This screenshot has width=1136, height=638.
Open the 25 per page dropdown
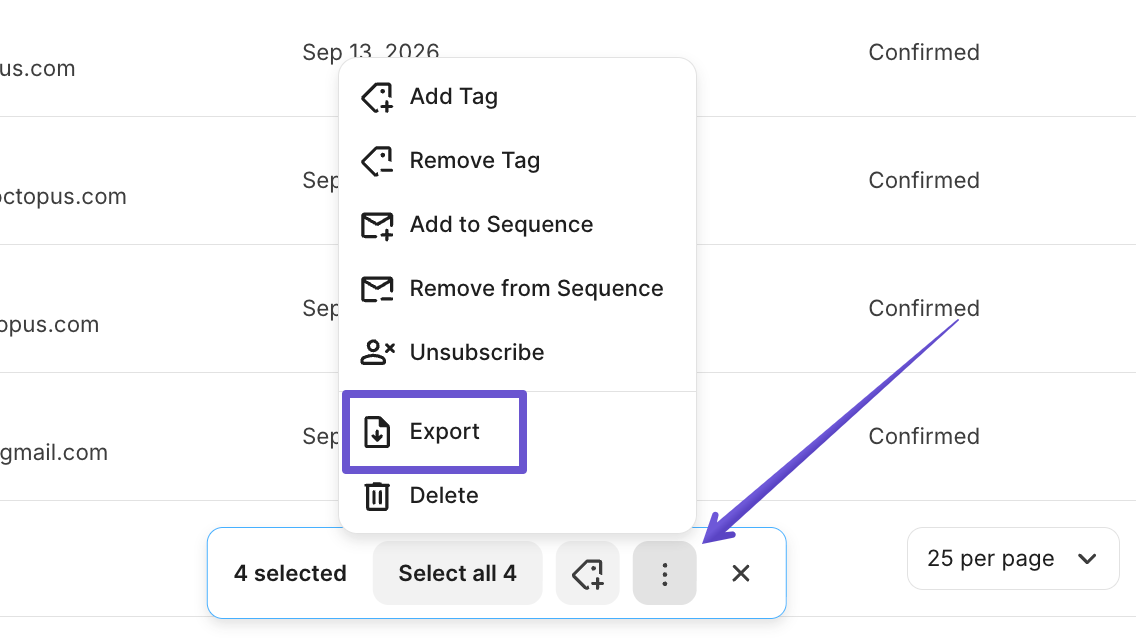[1013, 558]
